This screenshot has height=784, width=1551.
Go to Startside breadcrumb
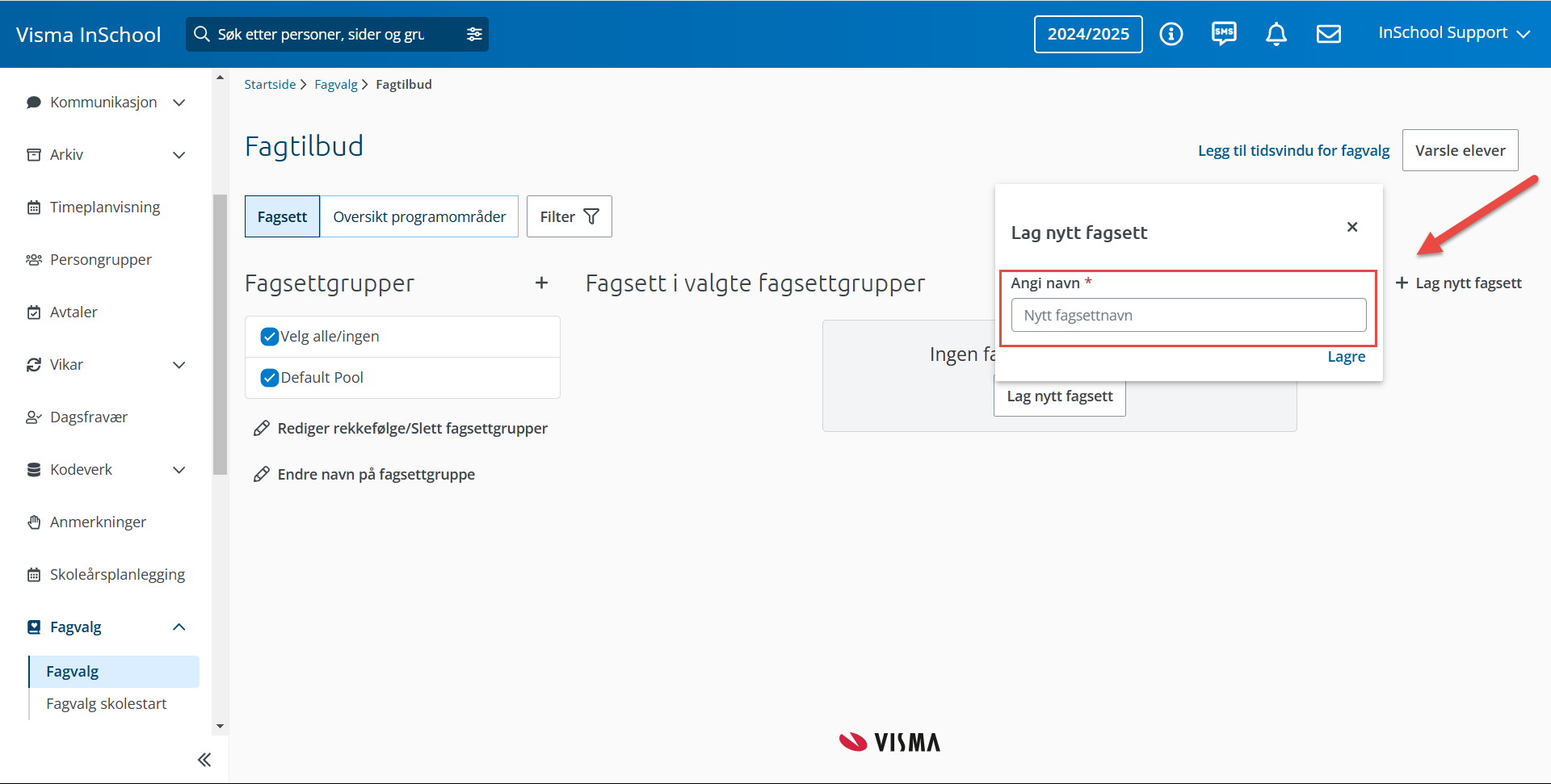pos(270,85)
